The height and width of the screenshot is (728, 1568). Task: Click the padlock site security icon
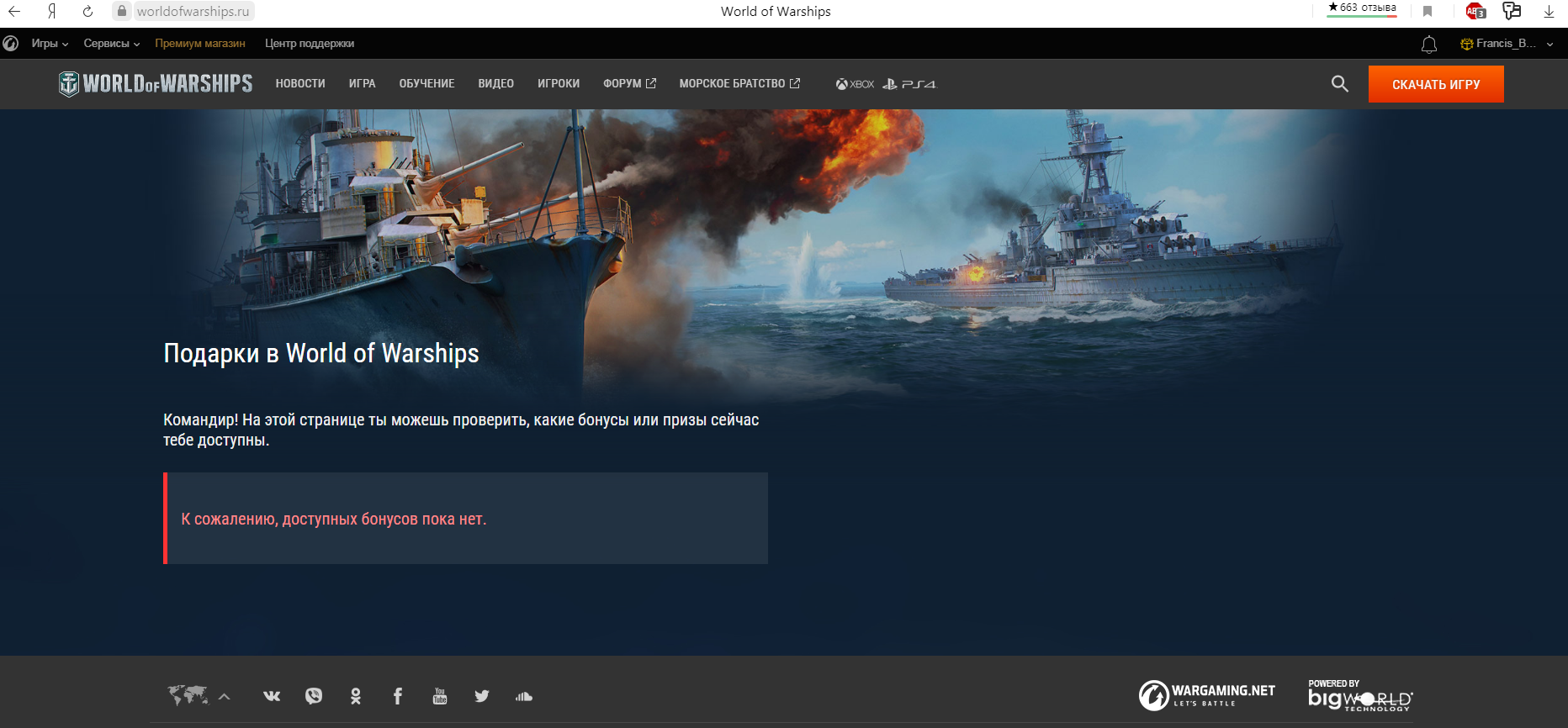point(122,11)
